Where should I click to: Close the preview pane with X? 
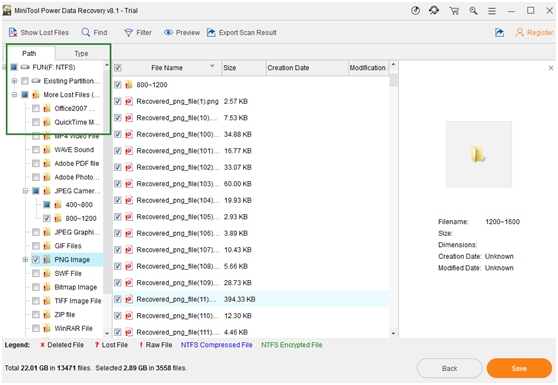(x=551, y=68)
